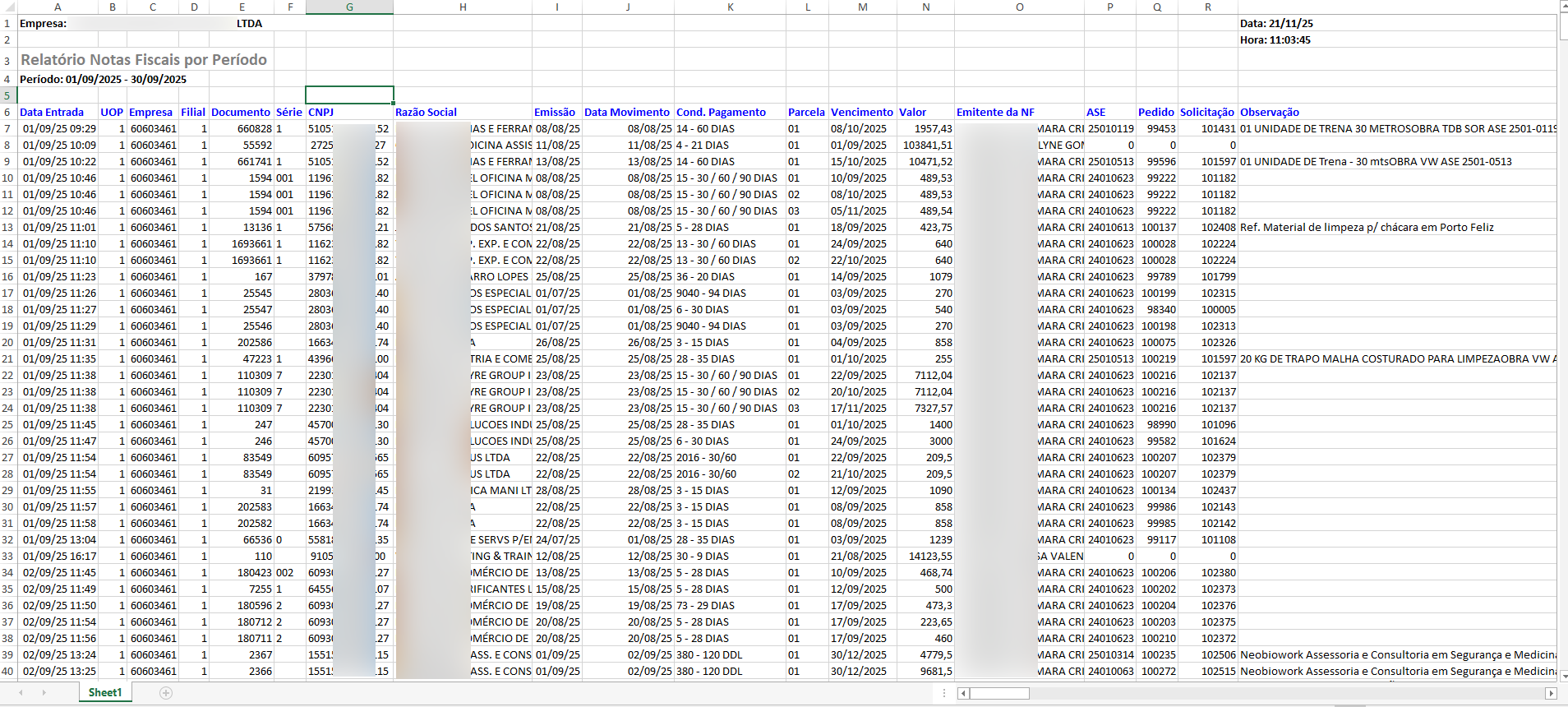
Task: Click the 'Data: 21/11/25' cell
Action: pyautogui.click(x=1276, y=24)
